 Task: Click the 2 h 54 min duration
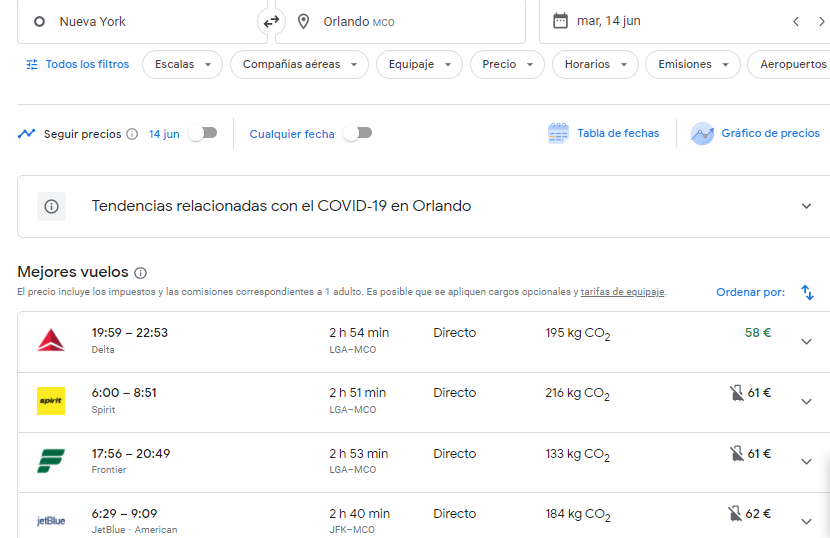pyautogui.click(x=359, y=333)
